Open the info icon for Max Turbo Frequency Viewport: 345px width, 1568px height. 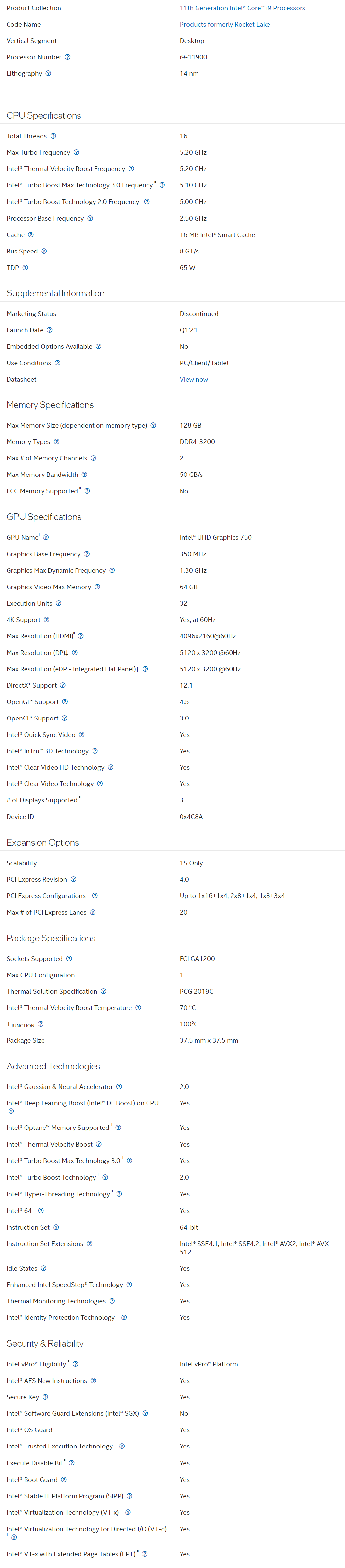click(77, 152)
